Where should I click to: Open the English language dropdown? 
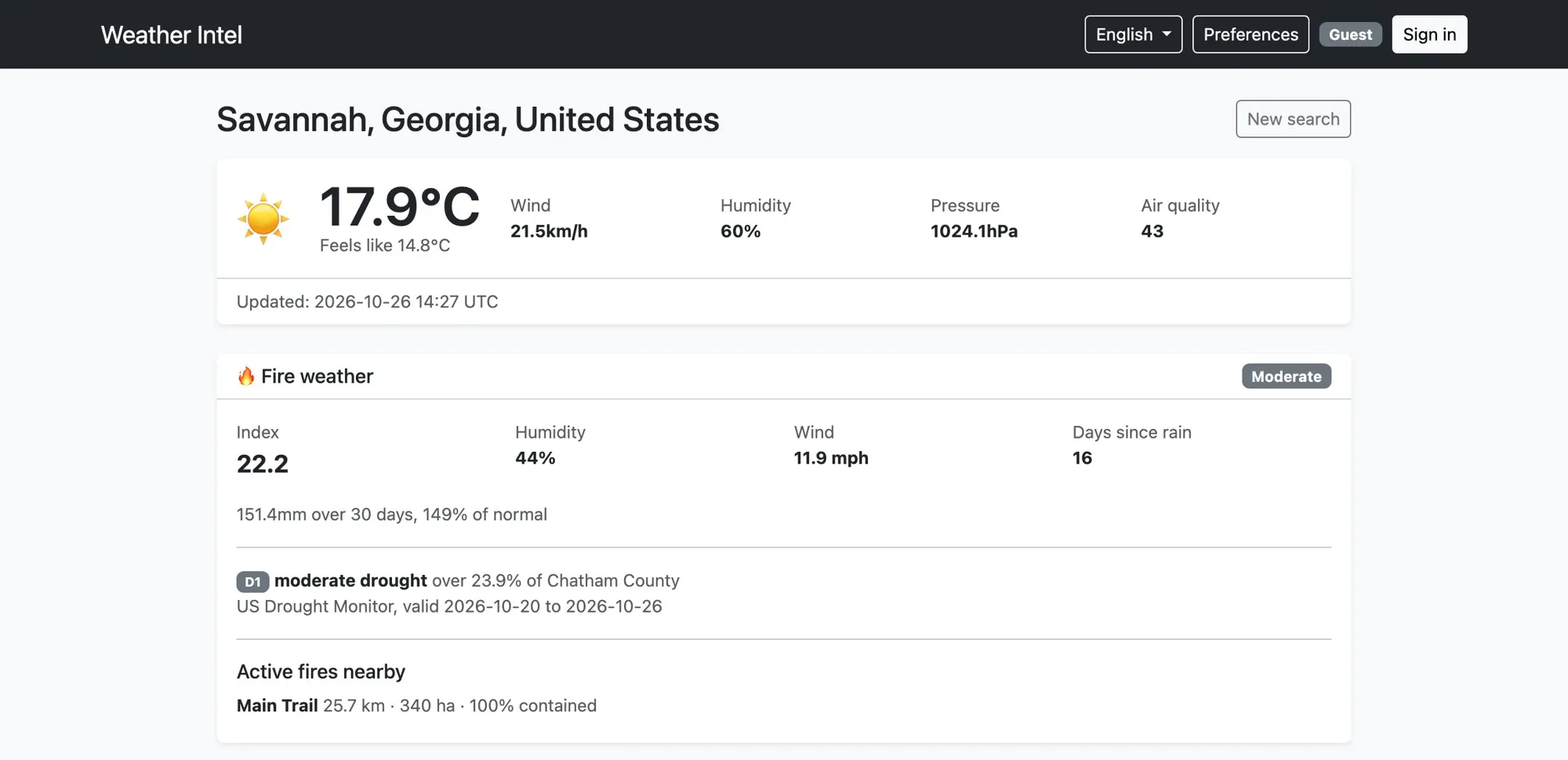click(x=1133, y=35)
